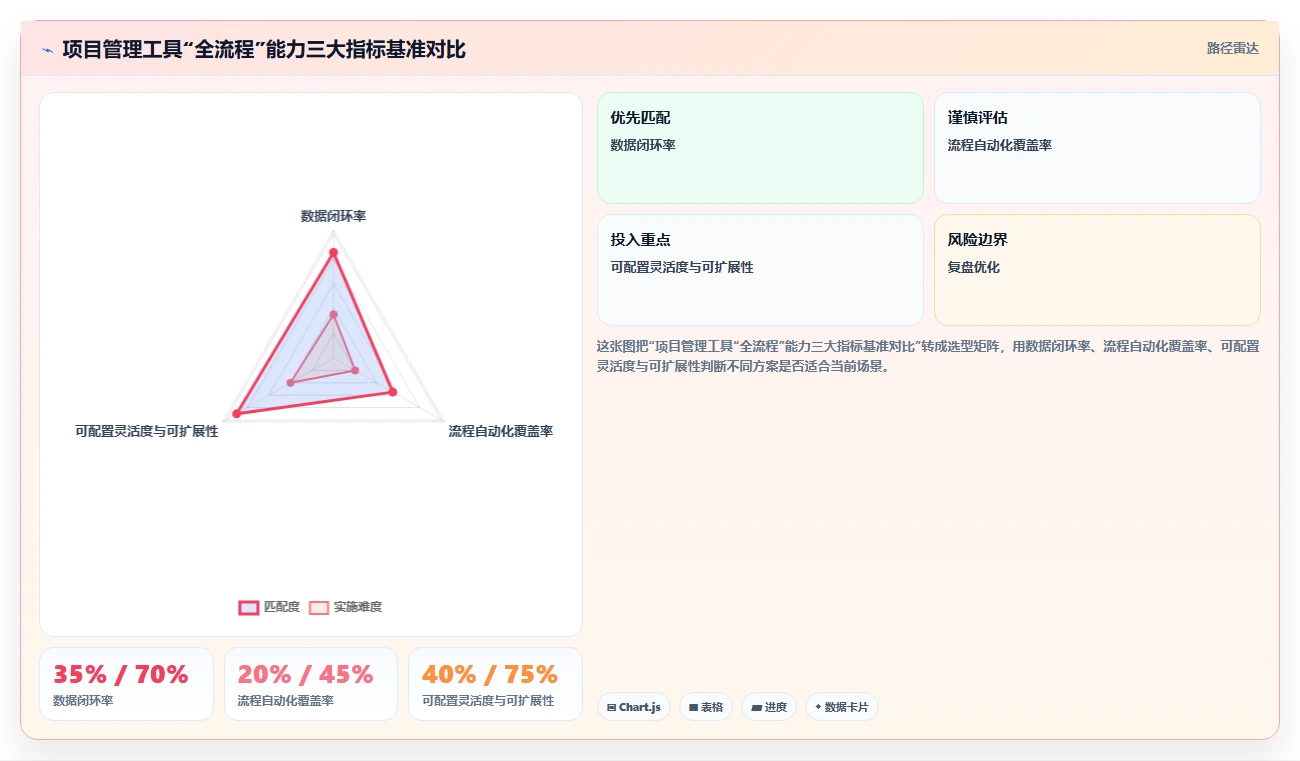Click the lightning icon beside the title

click(48, 50)
